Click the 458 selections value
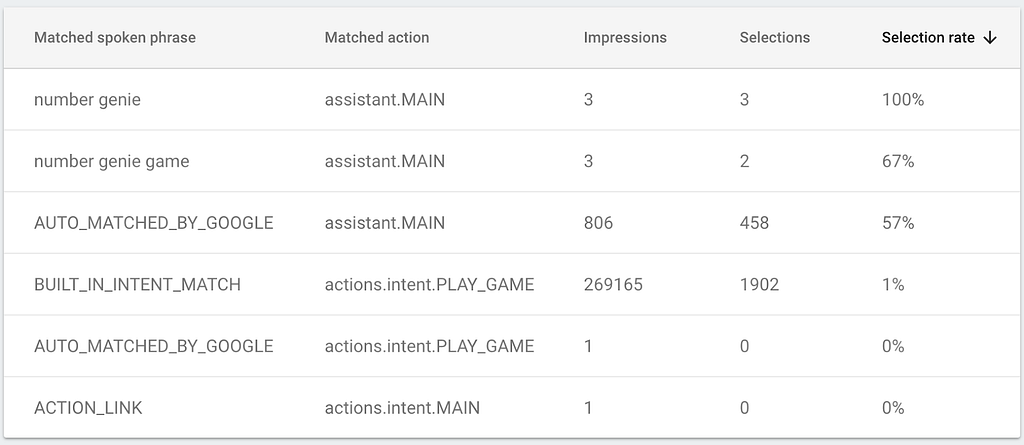 [754, 223]
